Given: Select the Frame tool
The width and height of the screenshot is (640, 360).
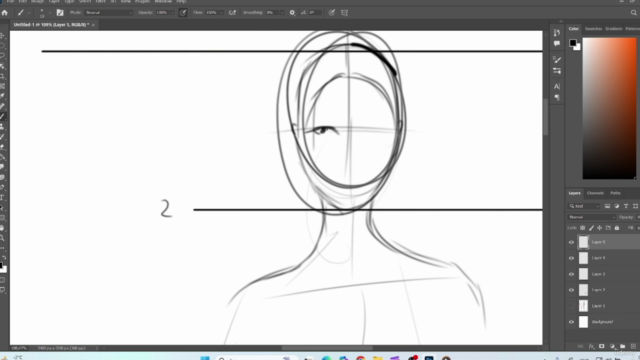Looking at the screenshot, I should [2, 86].
